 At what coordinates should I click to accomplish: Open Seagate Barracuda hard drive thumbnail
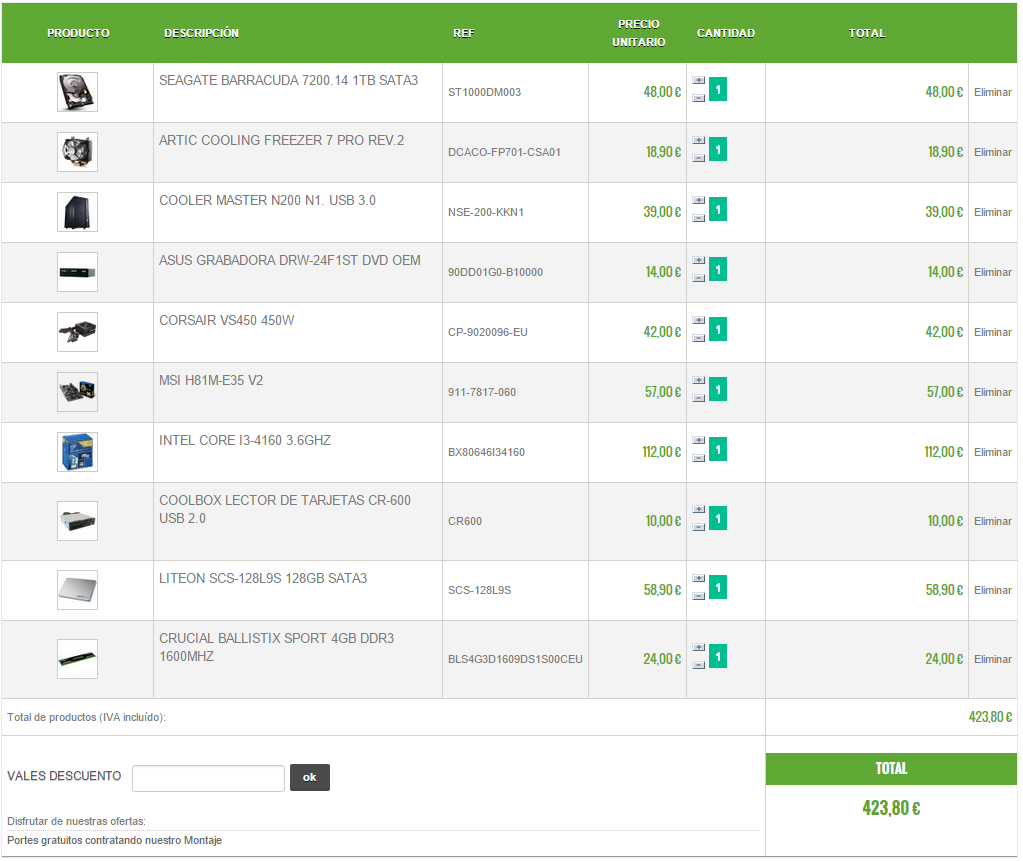coord(78,92)
